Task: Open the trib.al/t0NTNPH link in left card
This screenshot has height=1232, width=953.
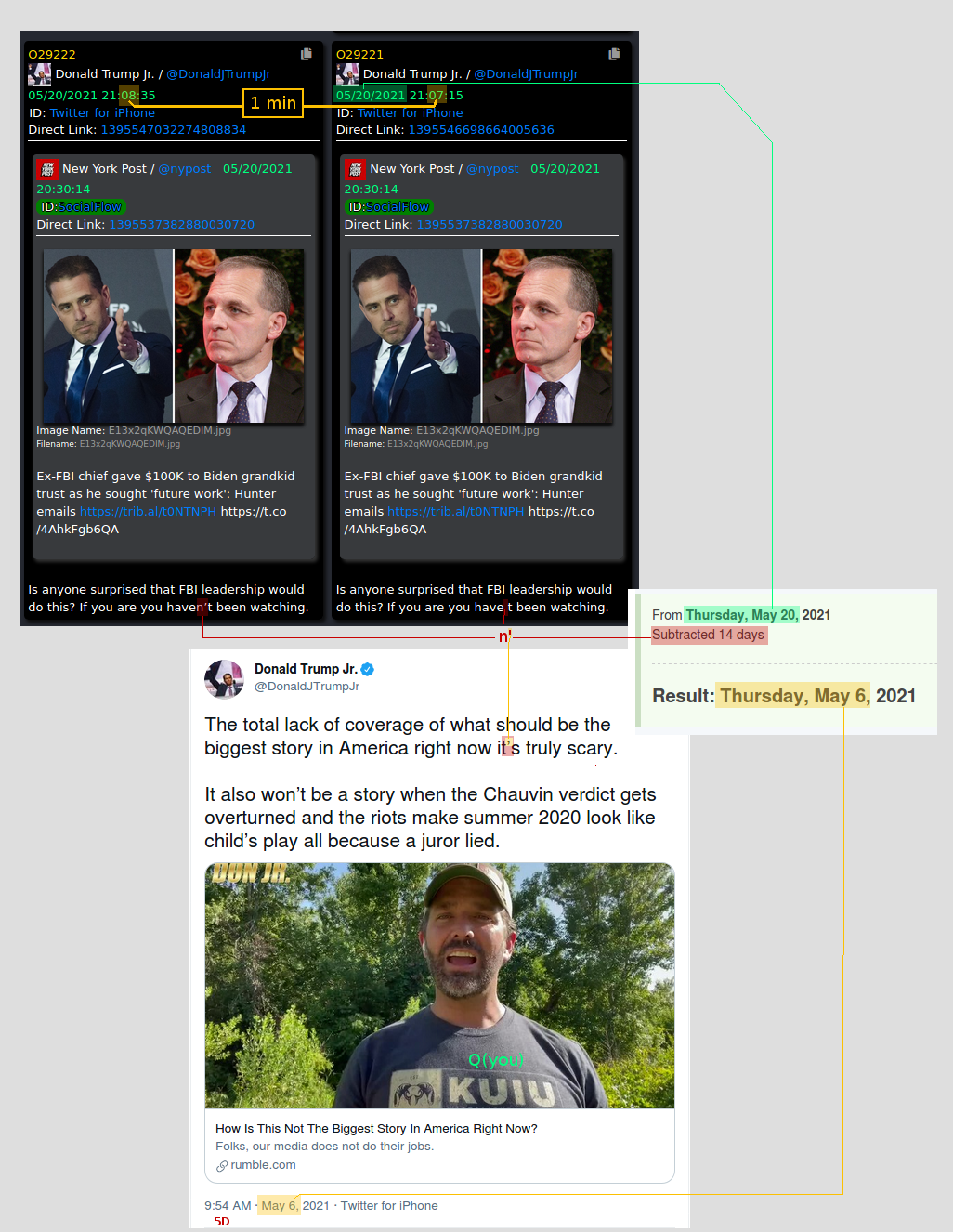Action: click(x=148, y=512)
